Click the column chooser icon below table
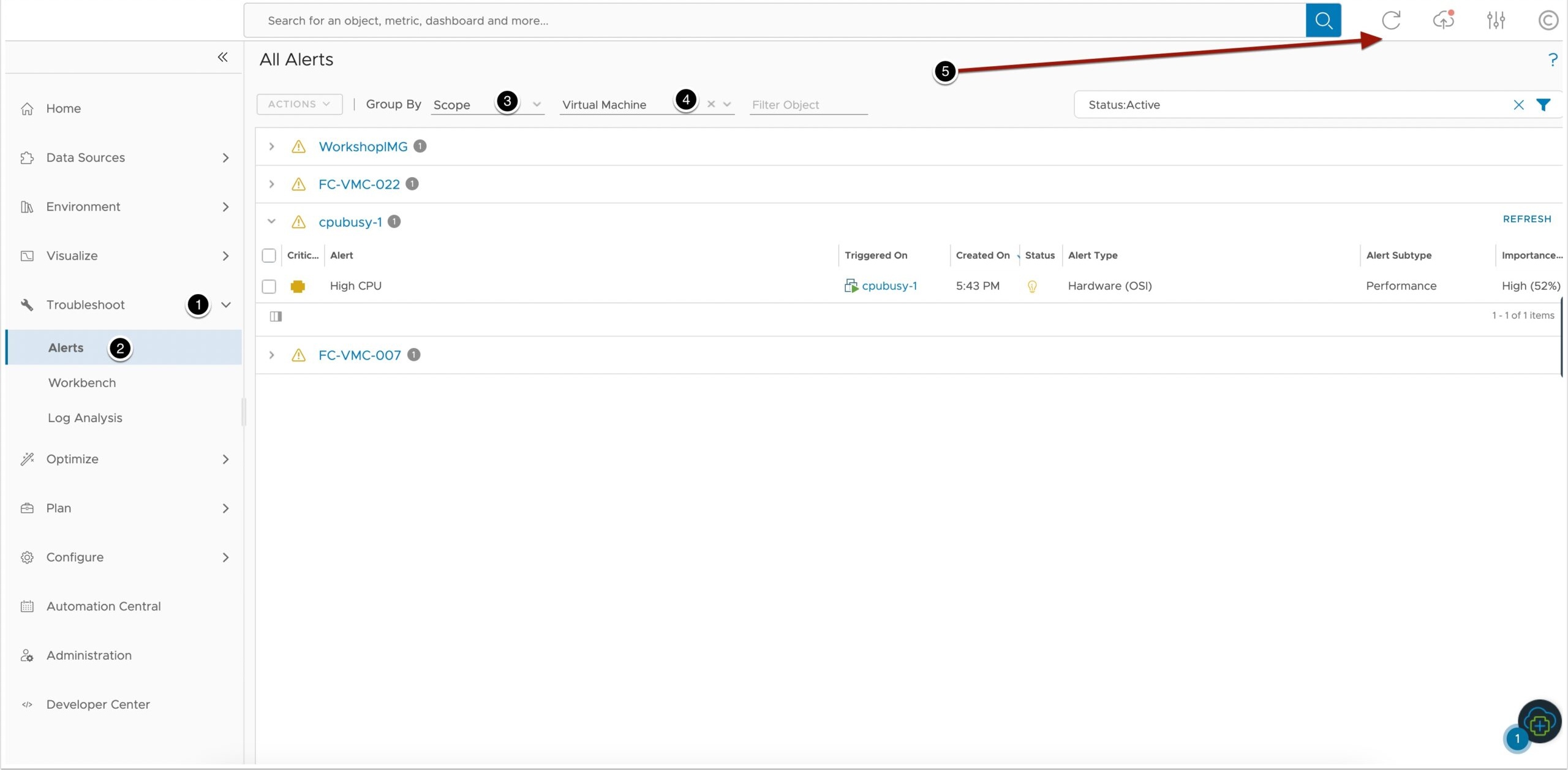 pyautogui.click(x=276, y=316)
